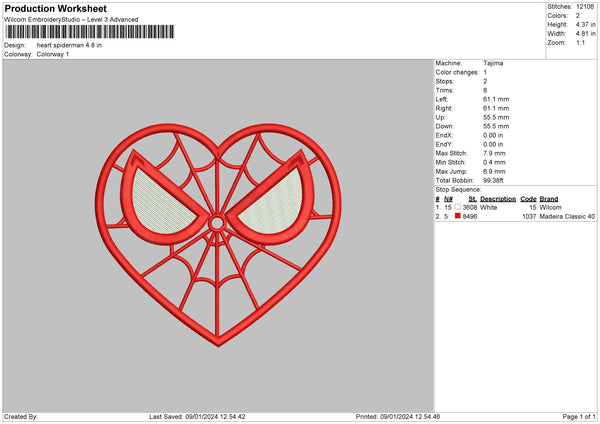Screen dimensions: 600x424
Task: Click the Min Stitch value '0.4 mm'
Action: click(x=494, y=163)
